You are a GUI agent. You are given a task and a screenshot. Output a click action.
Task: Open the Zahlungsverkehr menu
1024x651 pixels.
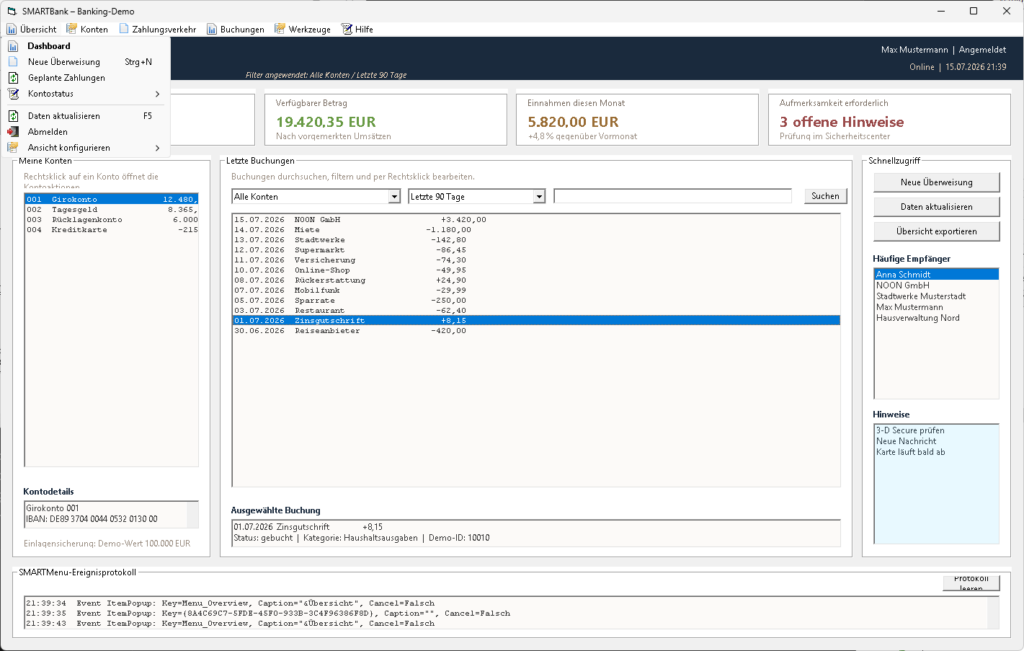pyautogui.click(x=157, y=29)
